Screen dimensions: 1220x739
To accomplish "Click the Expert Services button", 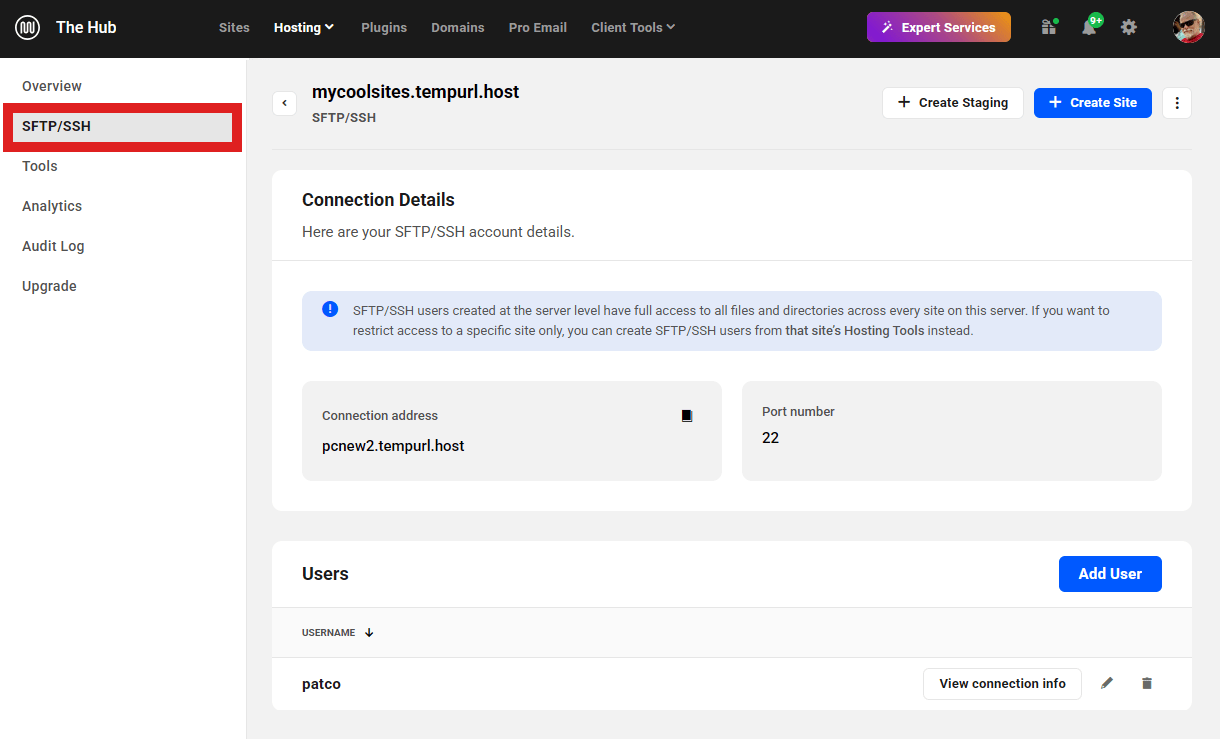I will point(939,27).
